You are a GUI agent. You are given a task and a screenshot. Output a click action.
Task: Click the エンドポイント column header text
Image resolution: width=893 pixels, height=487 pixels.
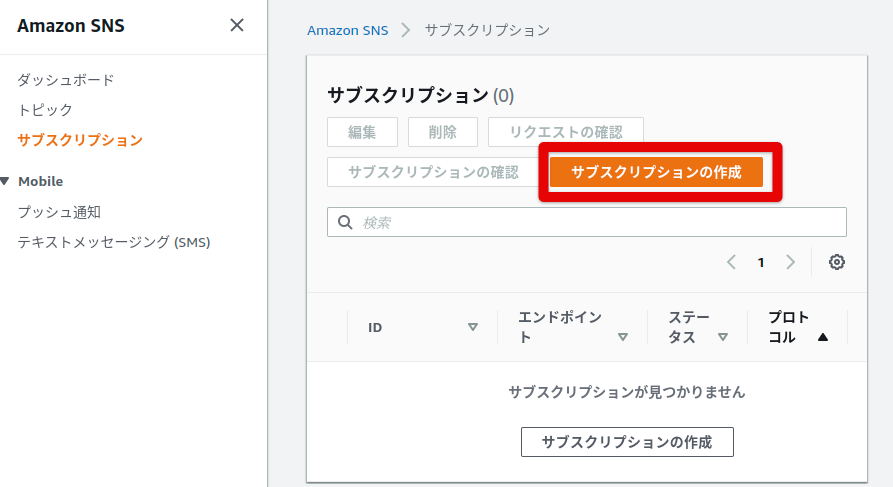[560, 327]
